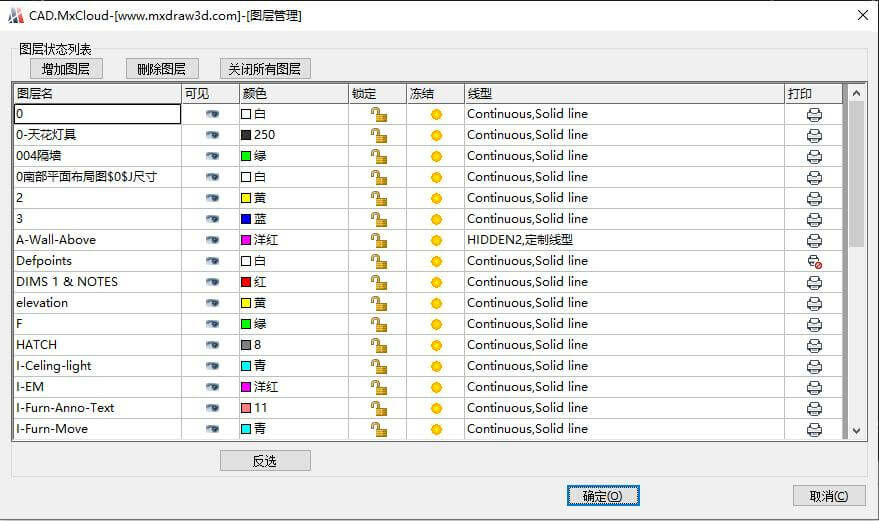Screen dimensions: 879x521
Task: Click the 增加图层 button
Action: coord(66,69)
